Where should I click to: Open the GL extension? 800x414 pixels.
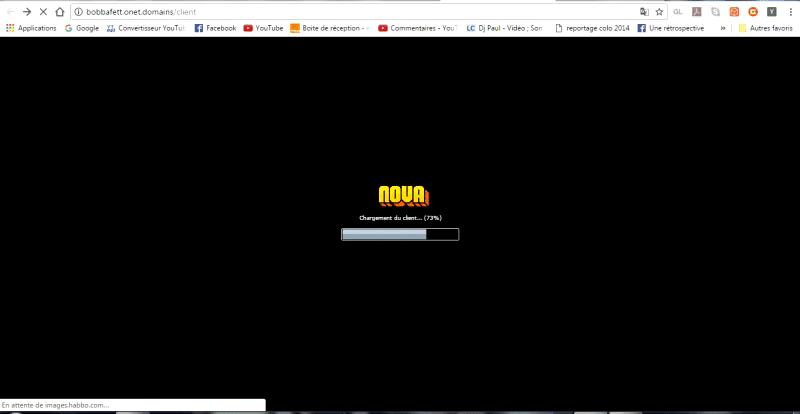678,12
